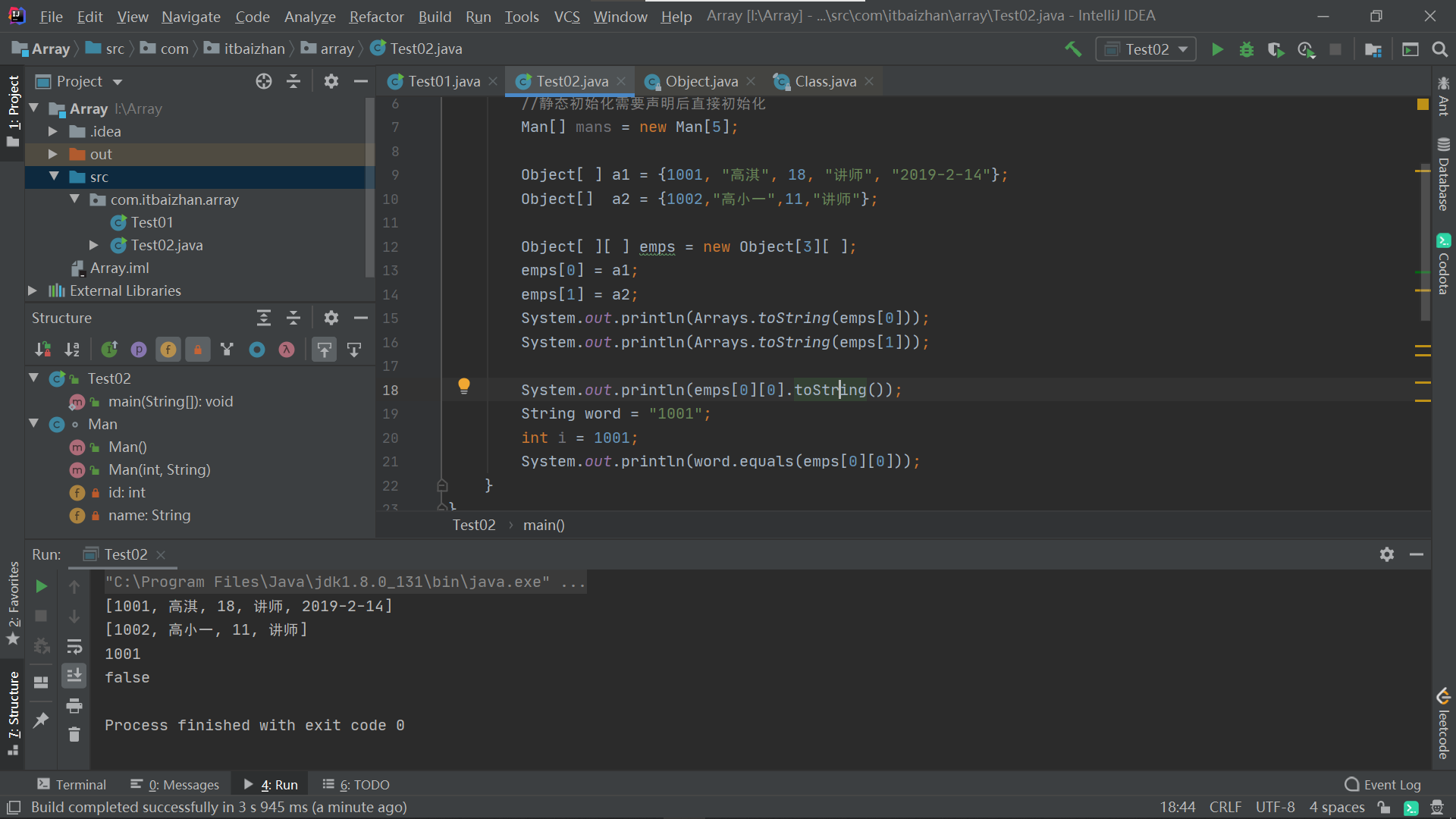Click the Build Project hammer icon
Image resolution: width=1456 pixels, height=819 pixels.
(1073, 49)
